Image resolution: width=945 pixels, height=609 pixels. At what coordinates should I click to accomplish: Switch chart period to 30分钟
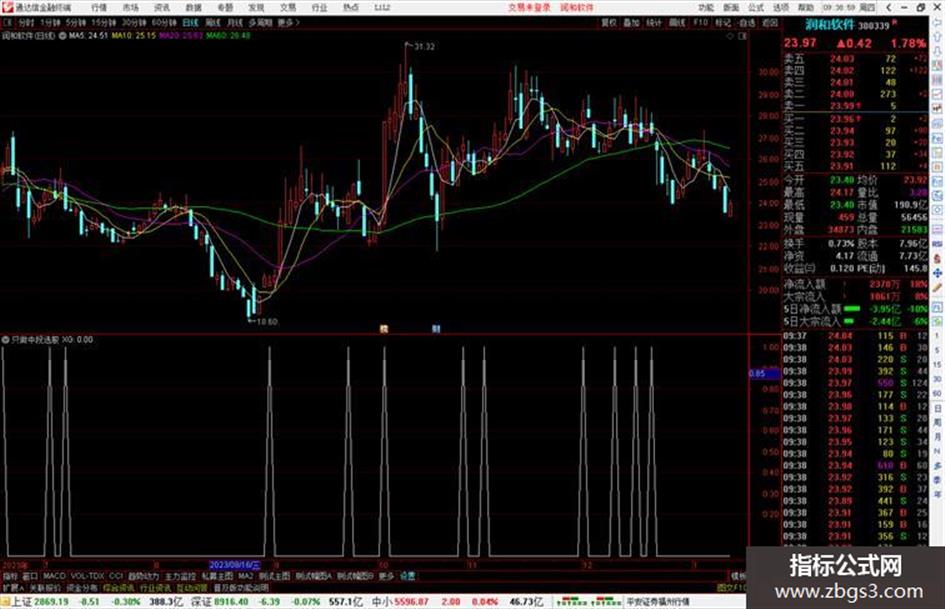pyautogui.click(x=134, y=22)
